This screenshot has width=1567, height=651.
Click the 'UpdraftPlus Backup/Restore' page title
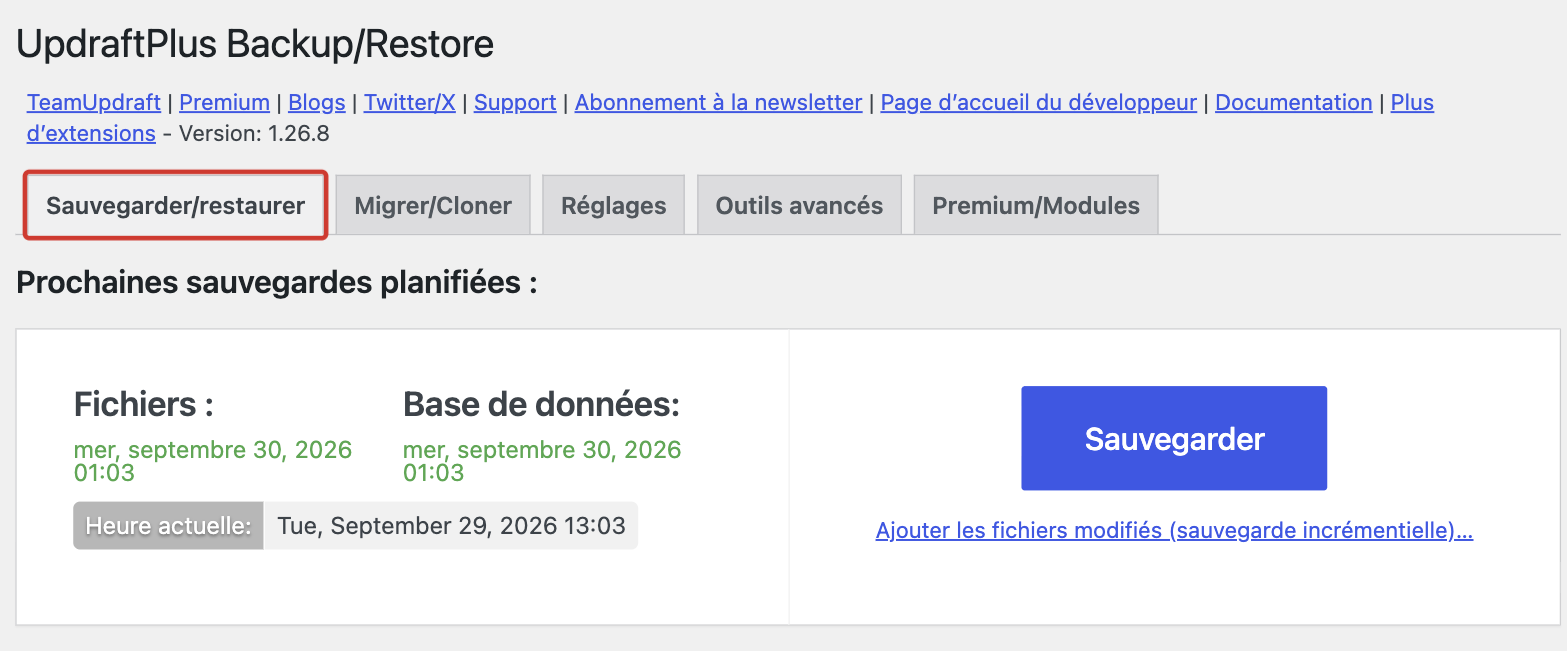(255, 44)
